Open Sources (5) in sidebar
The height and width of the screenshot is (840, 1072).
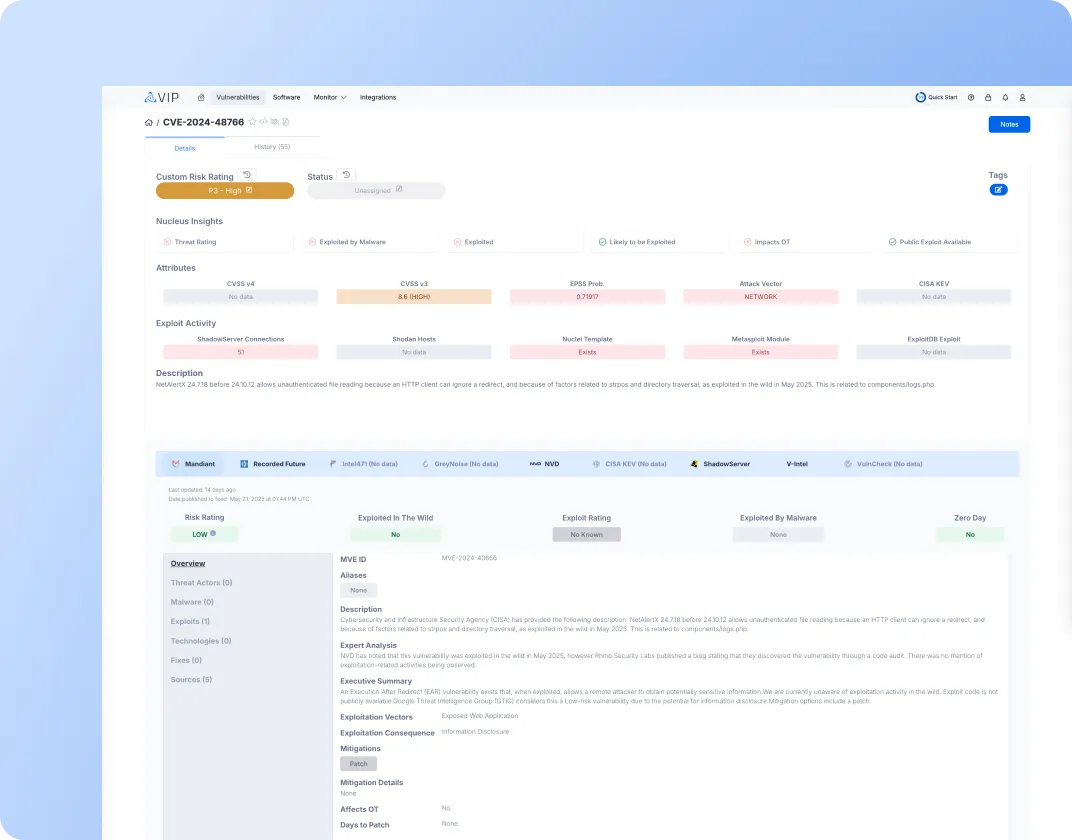[191, 679]
